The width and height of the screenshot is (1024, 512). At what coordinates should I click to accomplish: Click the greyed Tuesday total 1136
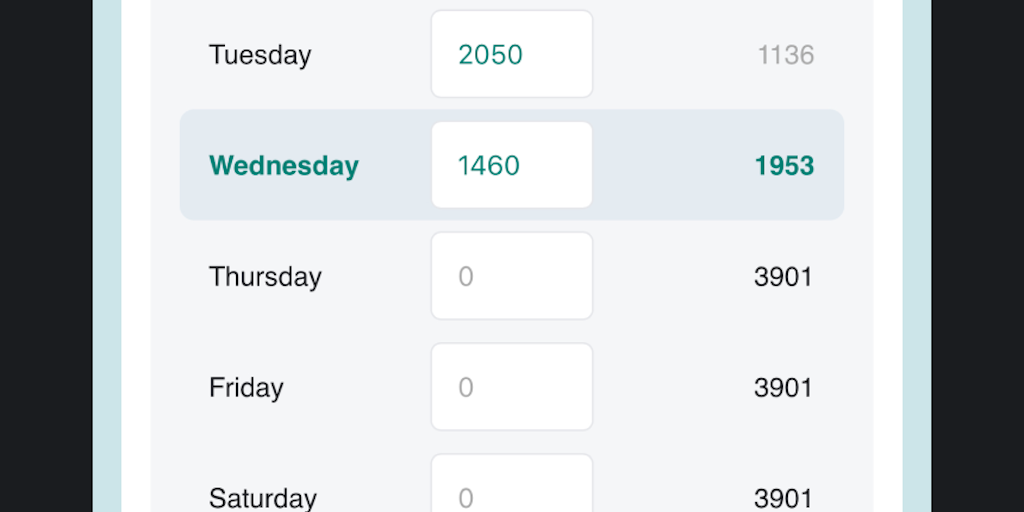(785, 55)
